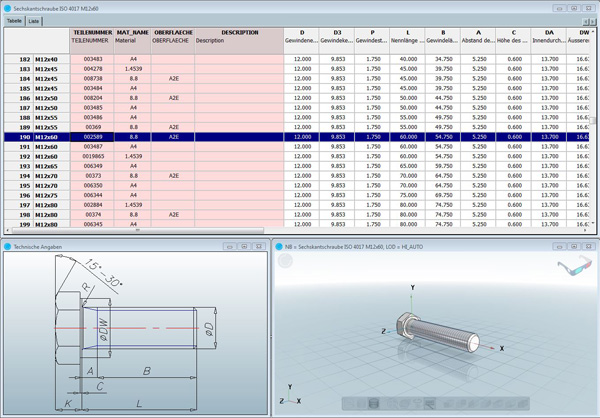
Task: Switch to the Liste tab
Action: click(34, 20)
